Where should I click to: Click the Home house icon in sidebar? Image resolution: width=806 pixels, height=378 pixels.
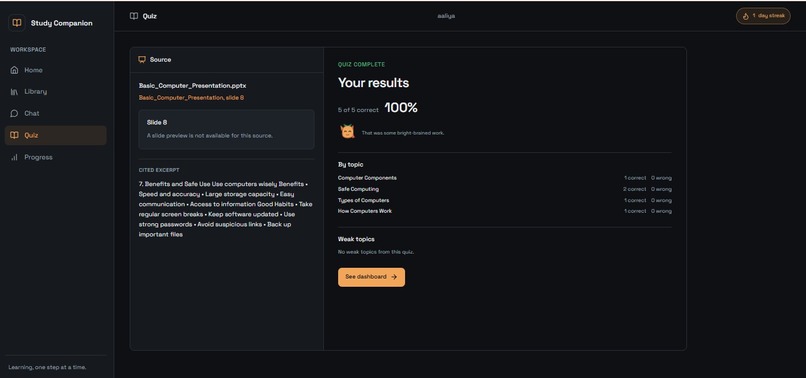coord(14,70)
